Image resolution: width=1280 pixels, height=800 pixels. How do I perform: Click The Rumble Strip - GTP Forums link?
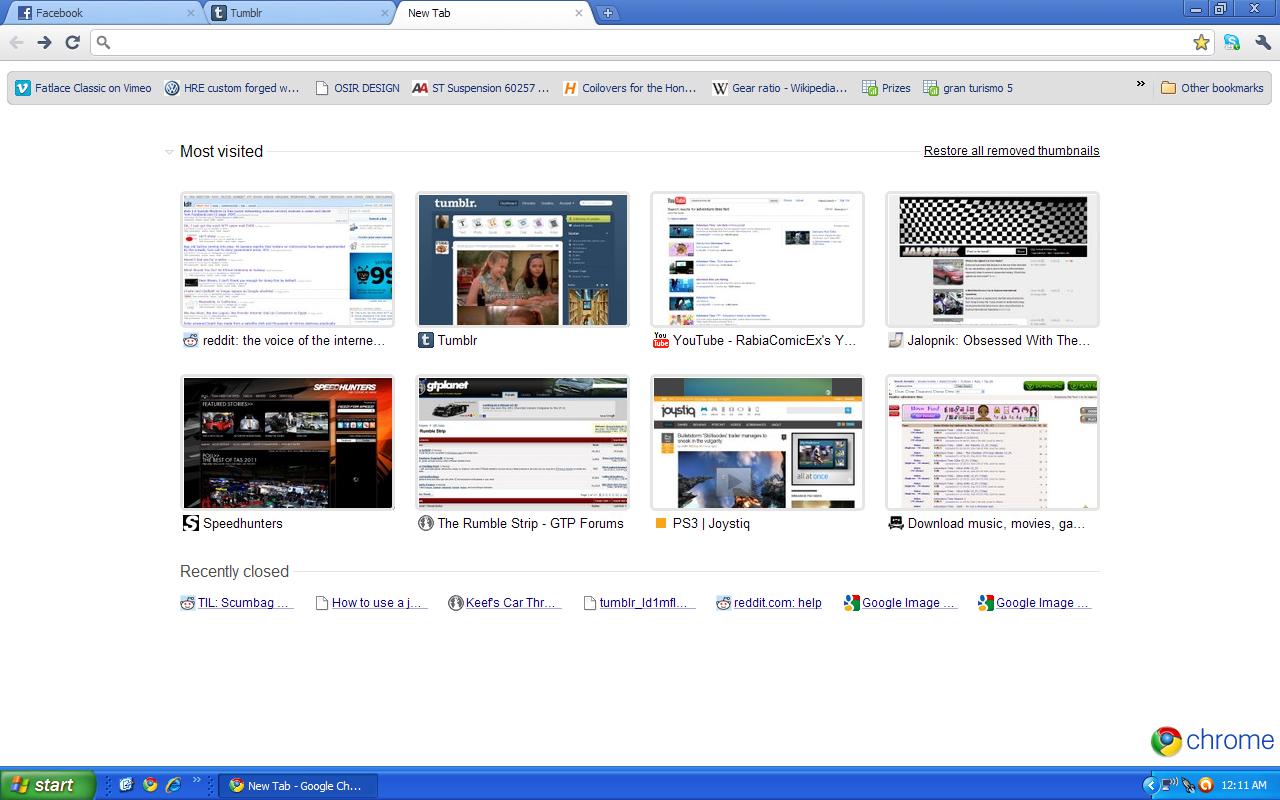(x=530, y=523)
